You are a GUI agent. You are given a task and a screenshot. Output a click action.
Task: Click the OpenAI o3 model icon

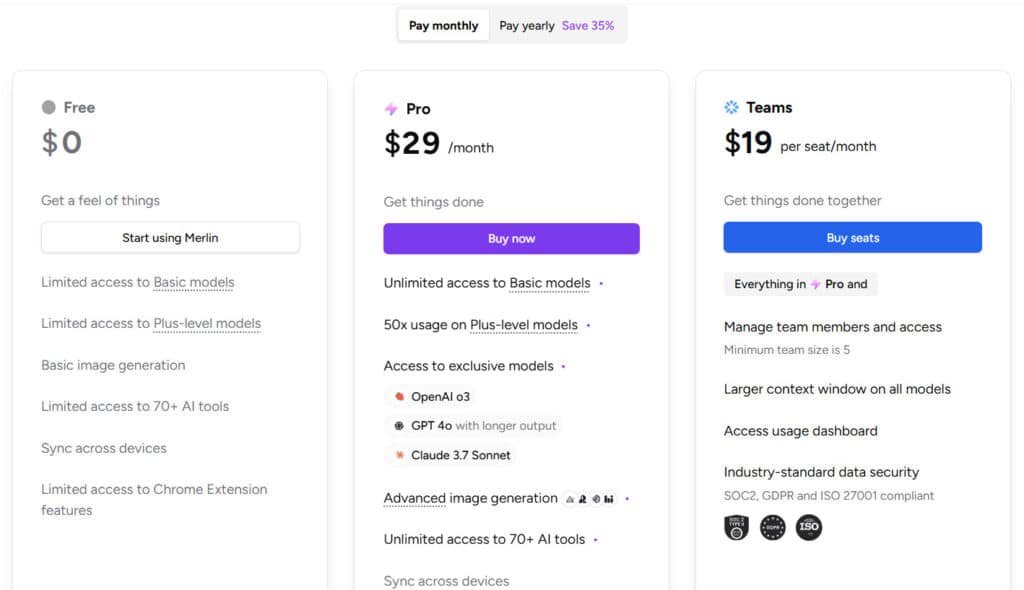click(x=400, y=397)
